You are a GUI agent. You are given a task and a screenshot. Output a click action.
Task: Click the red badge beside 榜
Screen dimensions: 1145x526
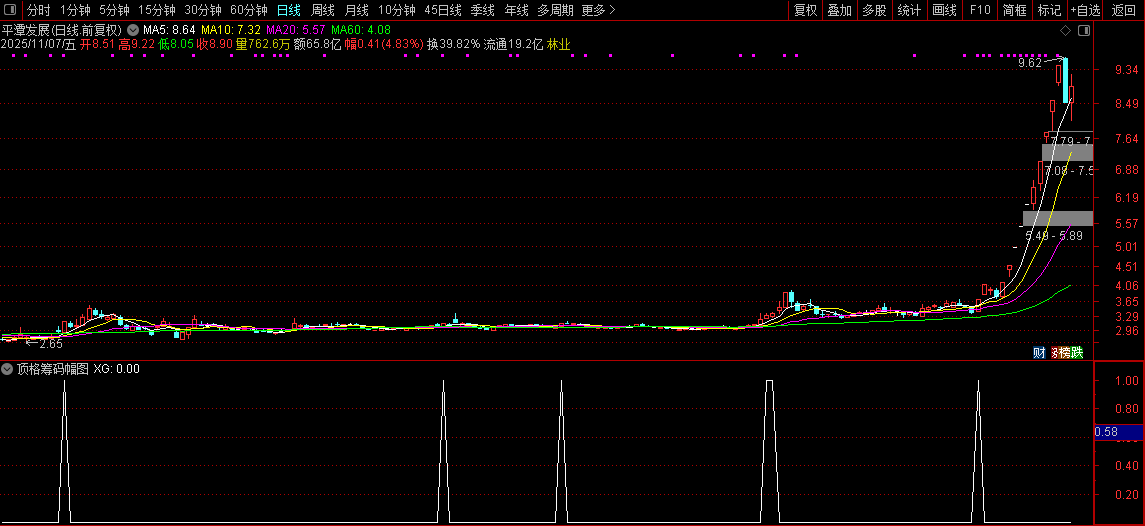tap(1054, 353)
